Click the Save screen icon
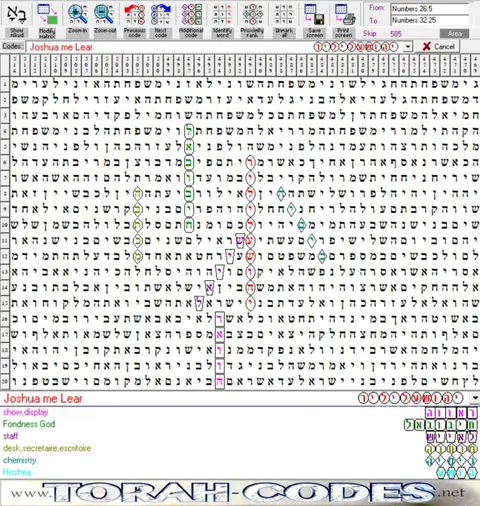The height and width of the screenshot is (506, 480). click(314, 14)
